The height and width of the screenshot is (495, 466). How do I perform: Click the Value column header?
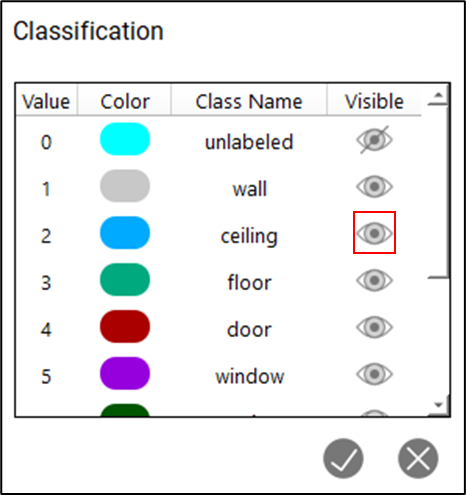46,101
